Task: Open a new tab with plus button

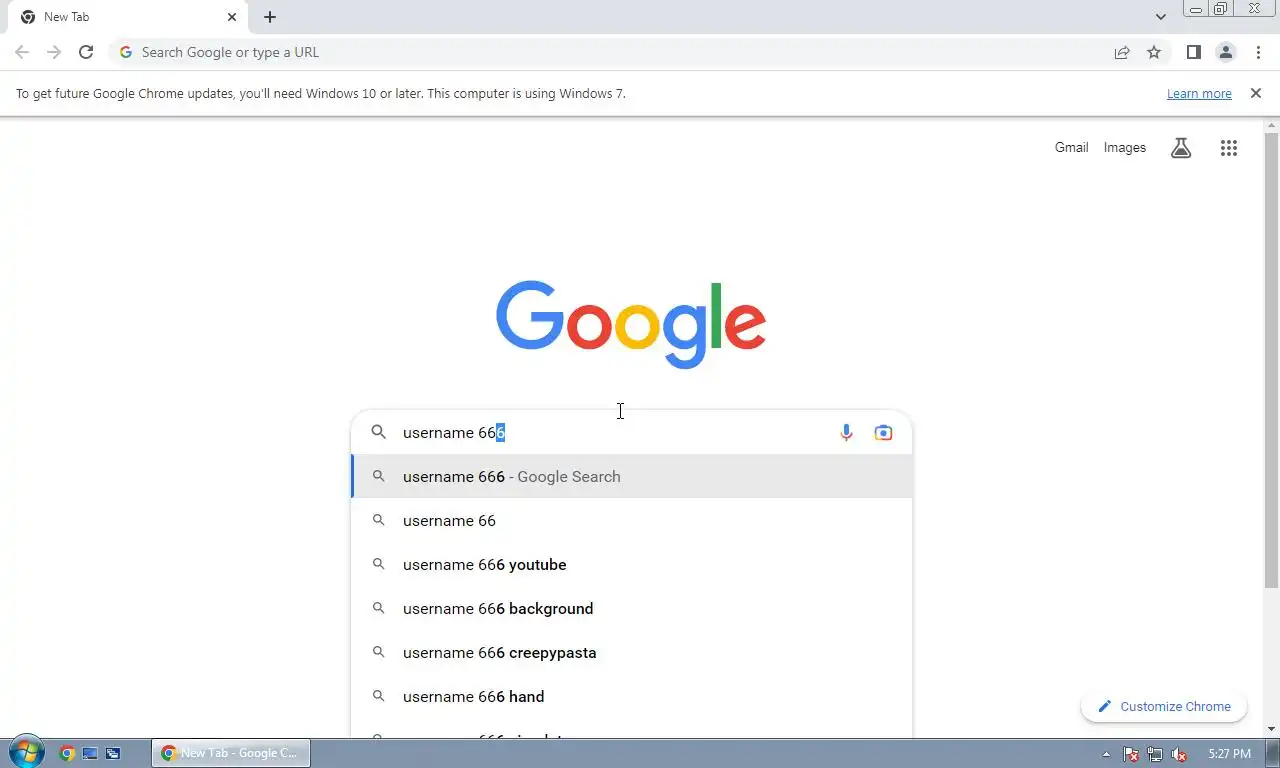Action: [270, 17]
